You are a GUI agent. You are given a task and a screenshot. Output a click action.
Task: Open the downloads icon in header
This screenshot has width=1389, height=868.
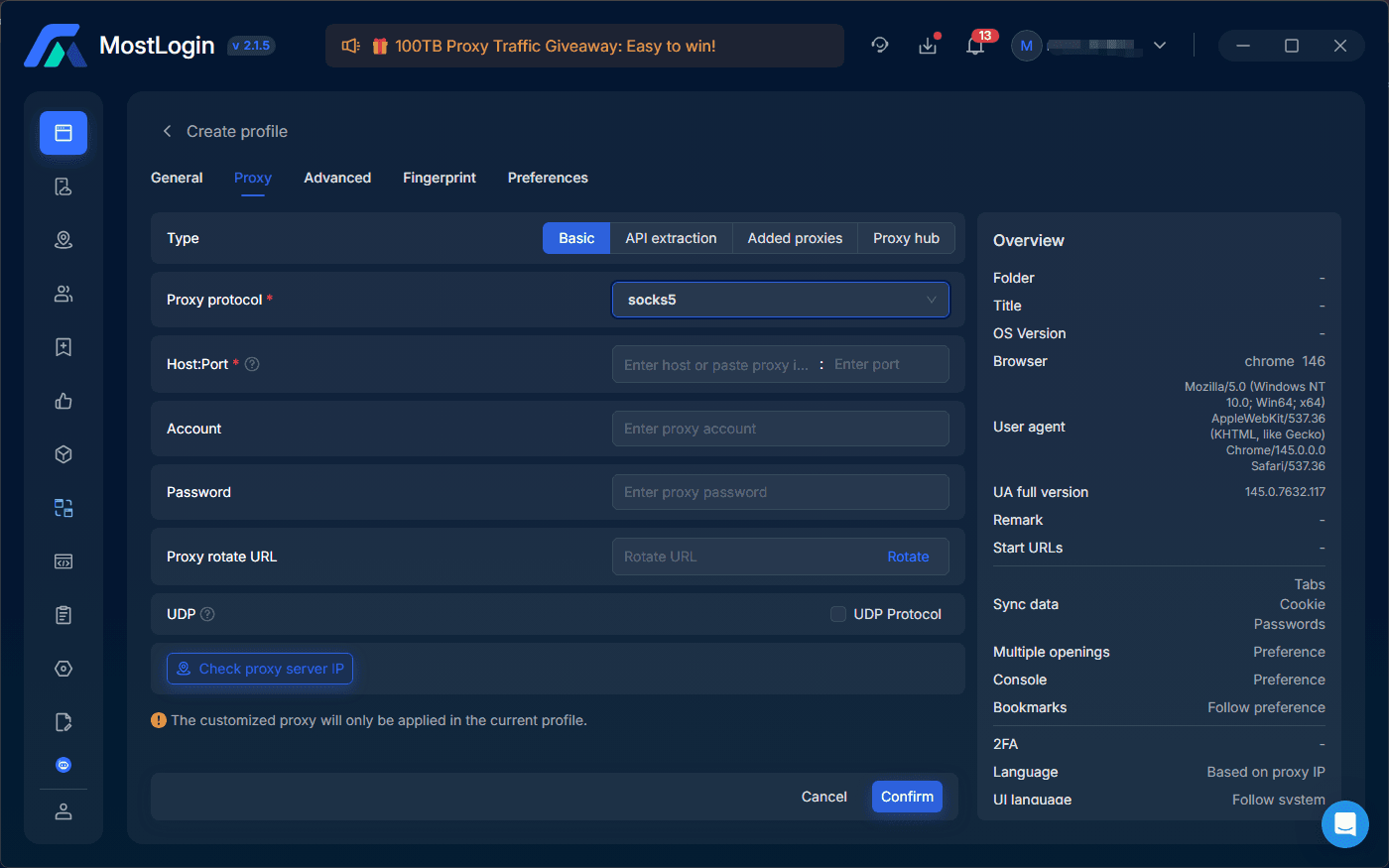928,46
